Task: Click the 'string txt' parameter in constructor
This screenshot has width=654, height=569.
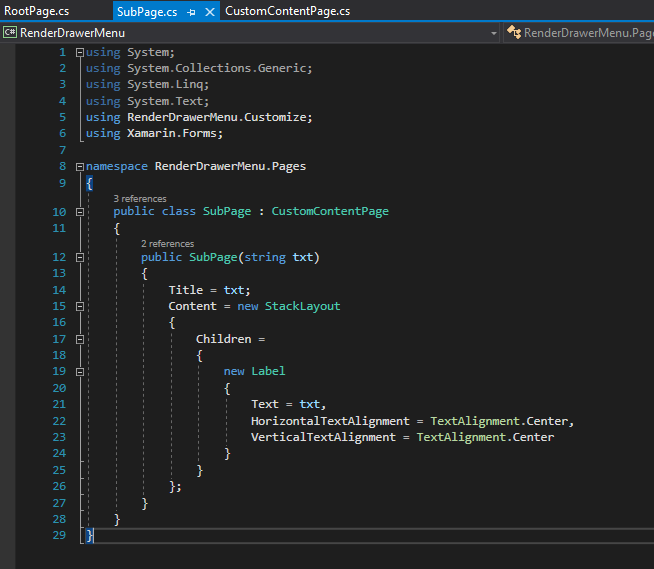Action: click(278, 257)
